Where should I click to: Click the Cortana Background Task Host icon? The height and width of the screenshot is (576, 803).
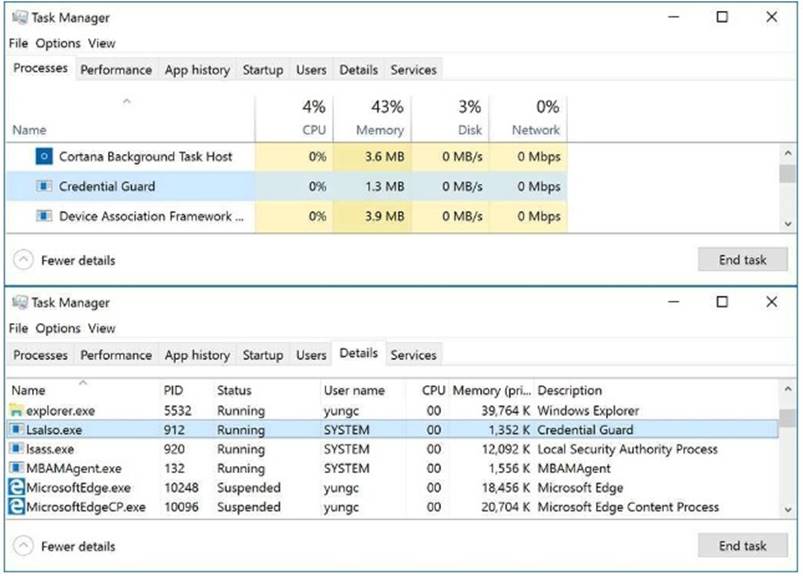coord(44,156)
